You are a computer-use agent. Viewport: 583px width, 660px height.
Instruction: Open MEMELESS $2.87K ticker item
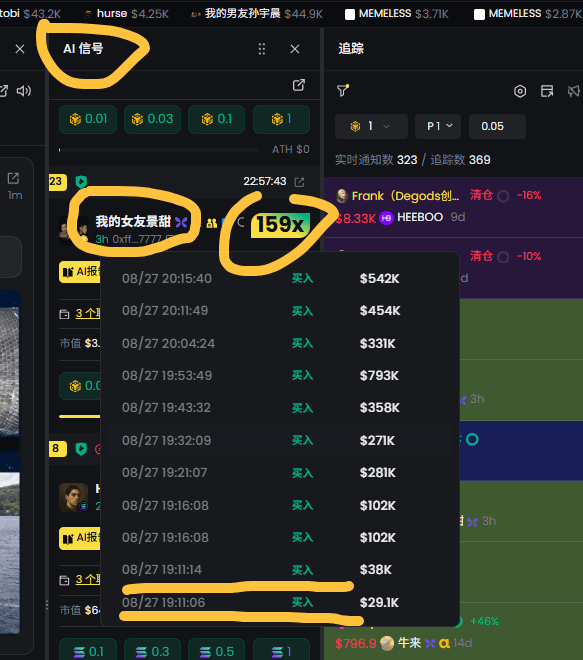point(528,14)
